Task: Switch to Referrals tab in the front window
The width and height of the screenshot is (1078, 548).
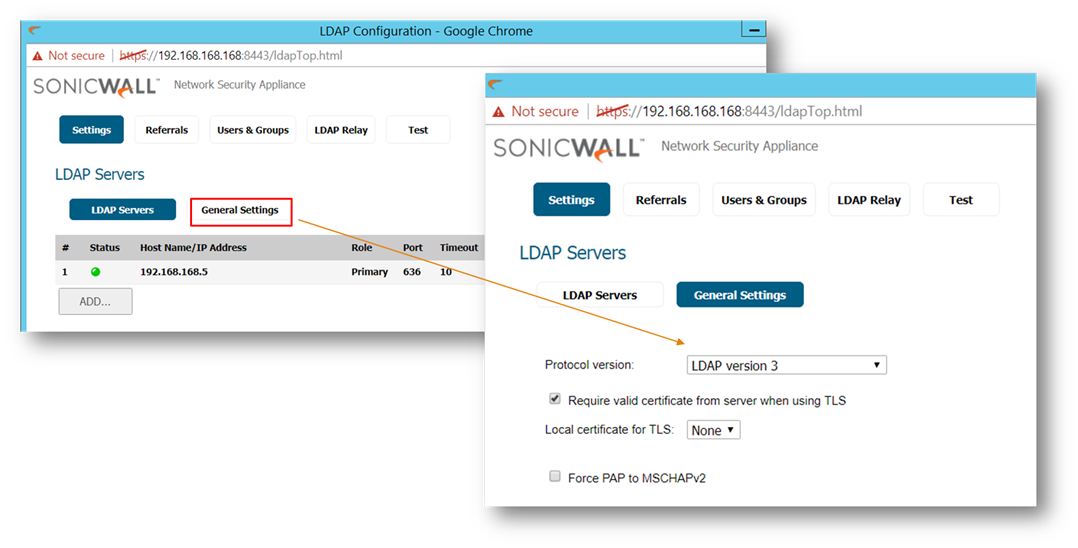Action: pyautogui.click(x=661, y=200)
